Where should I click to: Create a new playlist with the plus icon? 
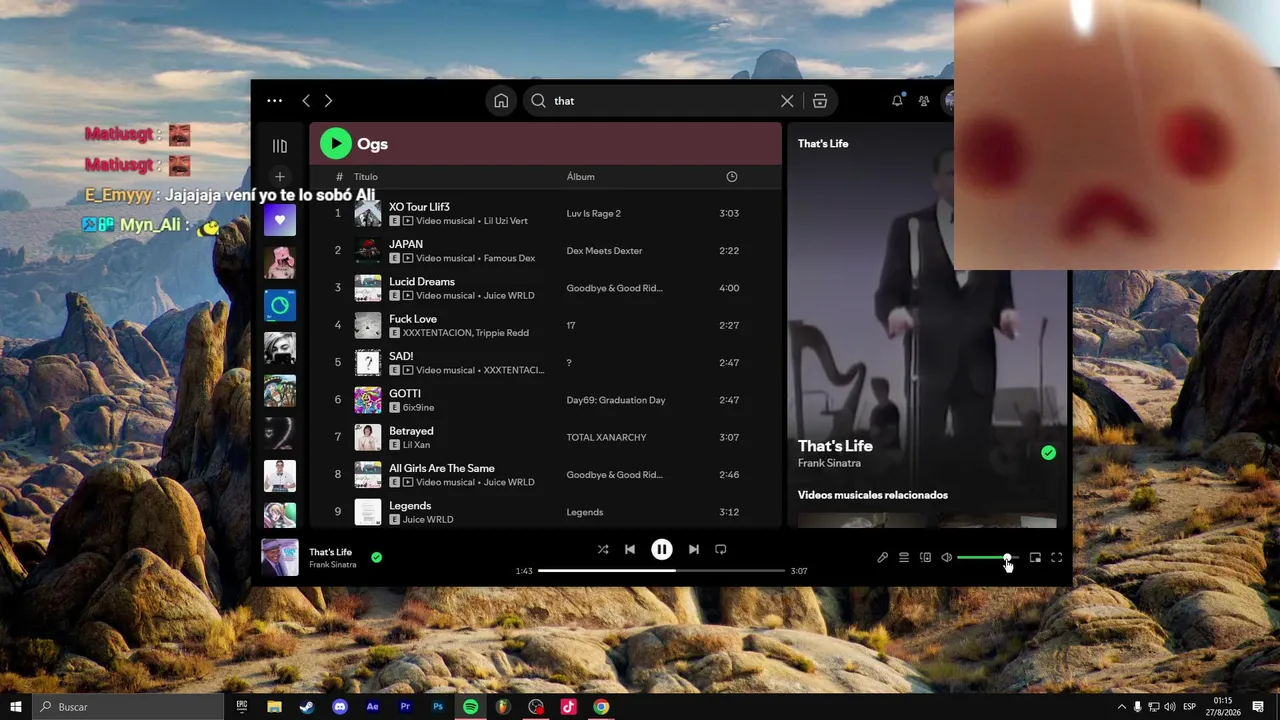(x=280, y=177)
